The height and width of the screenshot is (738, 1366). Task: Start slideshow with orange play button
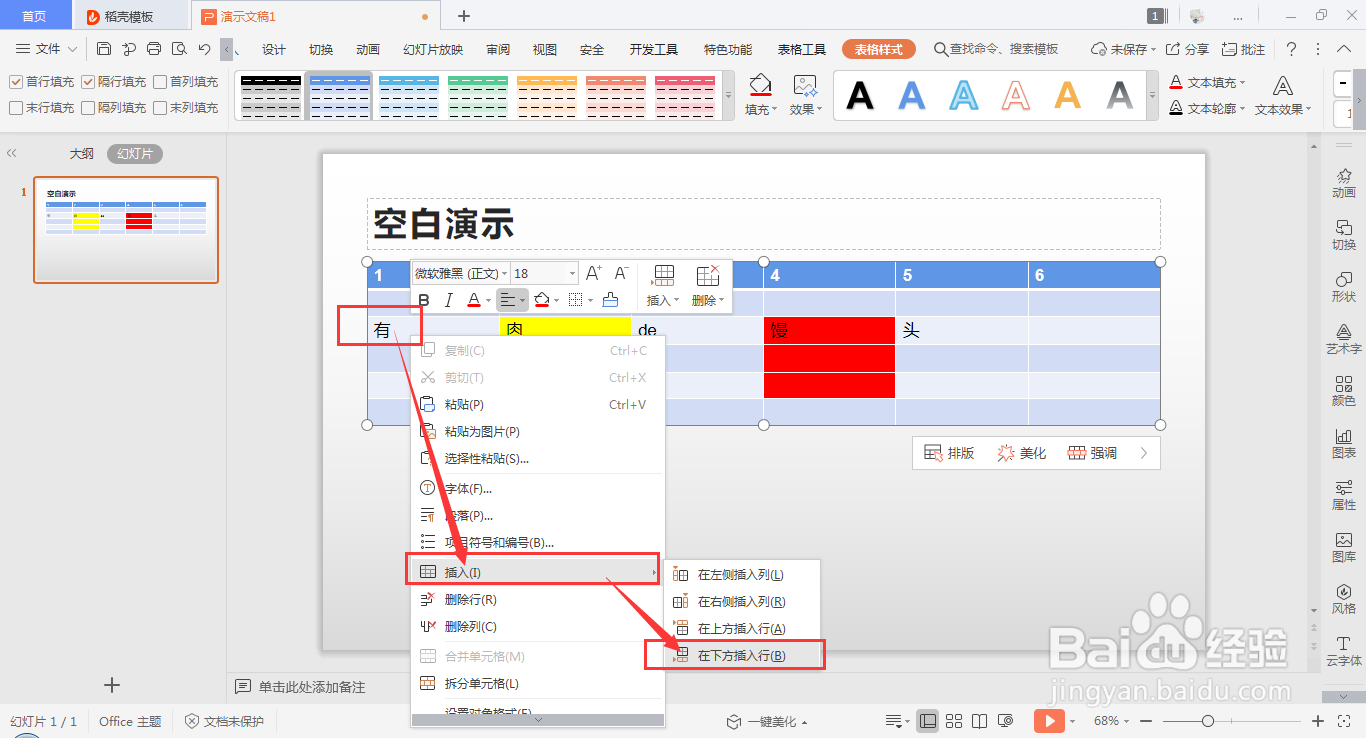click(x=1048, y=721)
